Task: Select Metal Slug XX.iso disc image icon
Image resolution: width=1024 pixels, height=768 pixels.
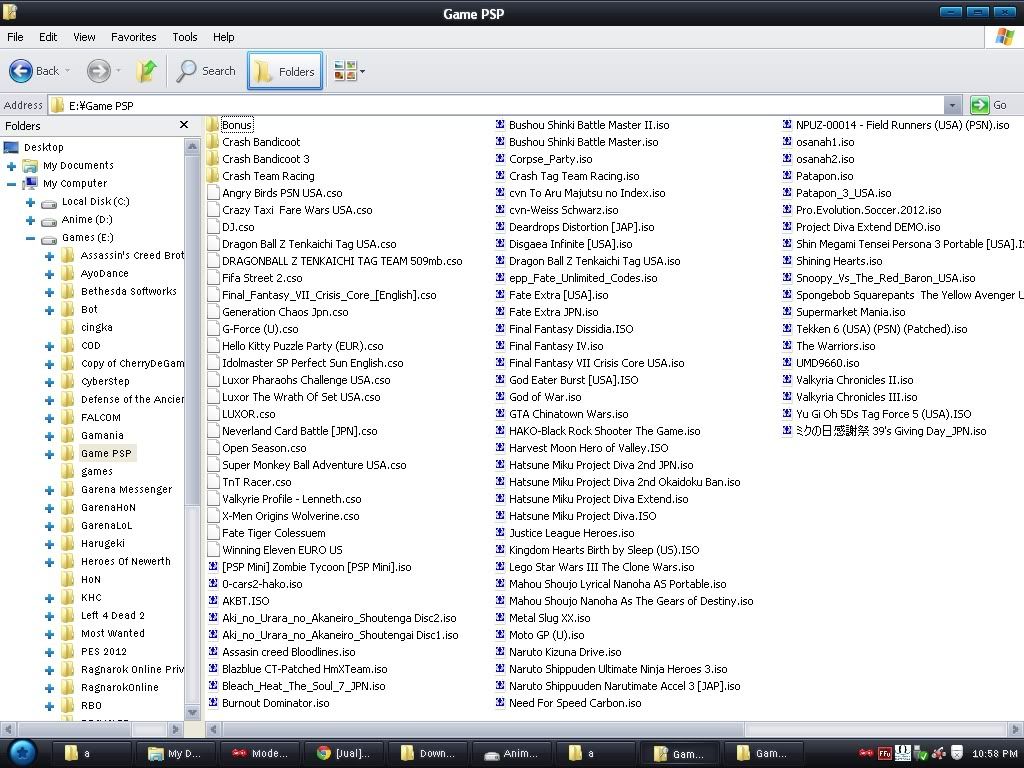Action: tap(500, 617)
